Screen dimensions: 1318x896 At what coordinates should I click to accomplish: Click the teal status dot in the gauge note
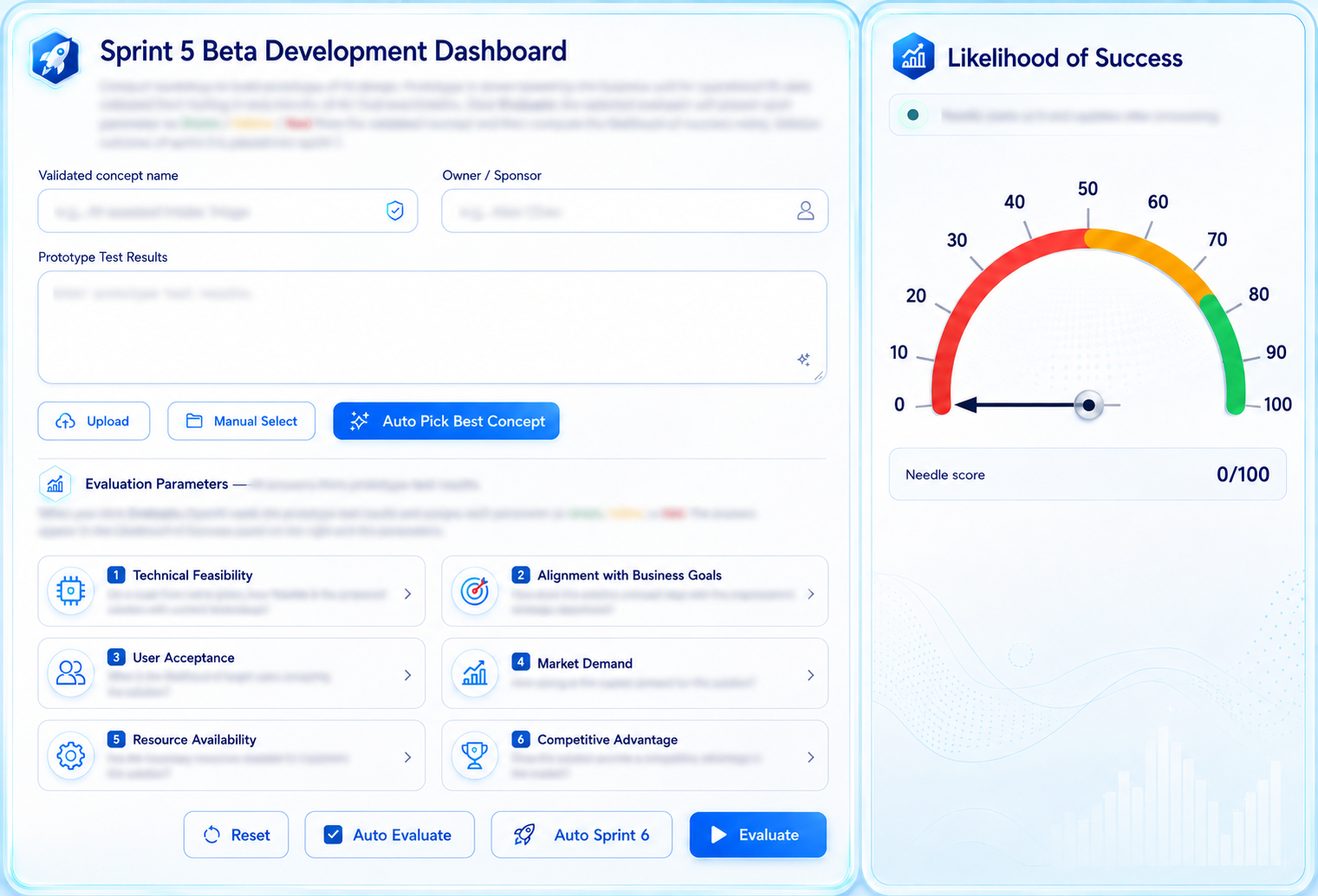(x=912, y=114)
